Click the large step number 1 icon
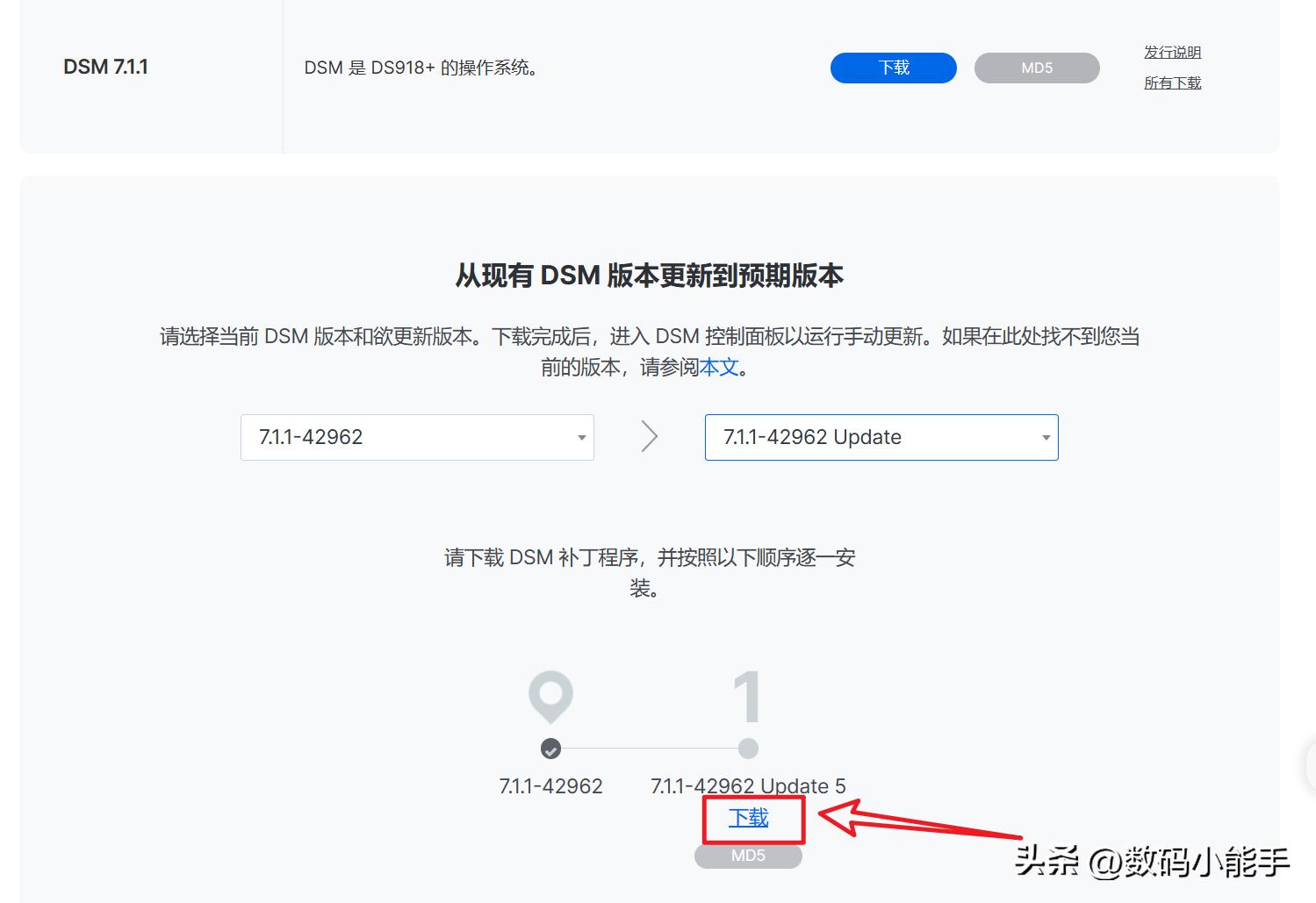 (747, 697)
